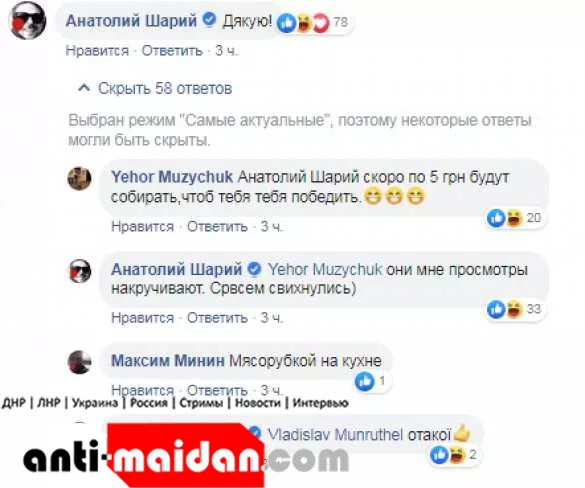Show the 20 reactions on Yehor's comment
This screenshot has width=585, height=488.
(514, 218)
